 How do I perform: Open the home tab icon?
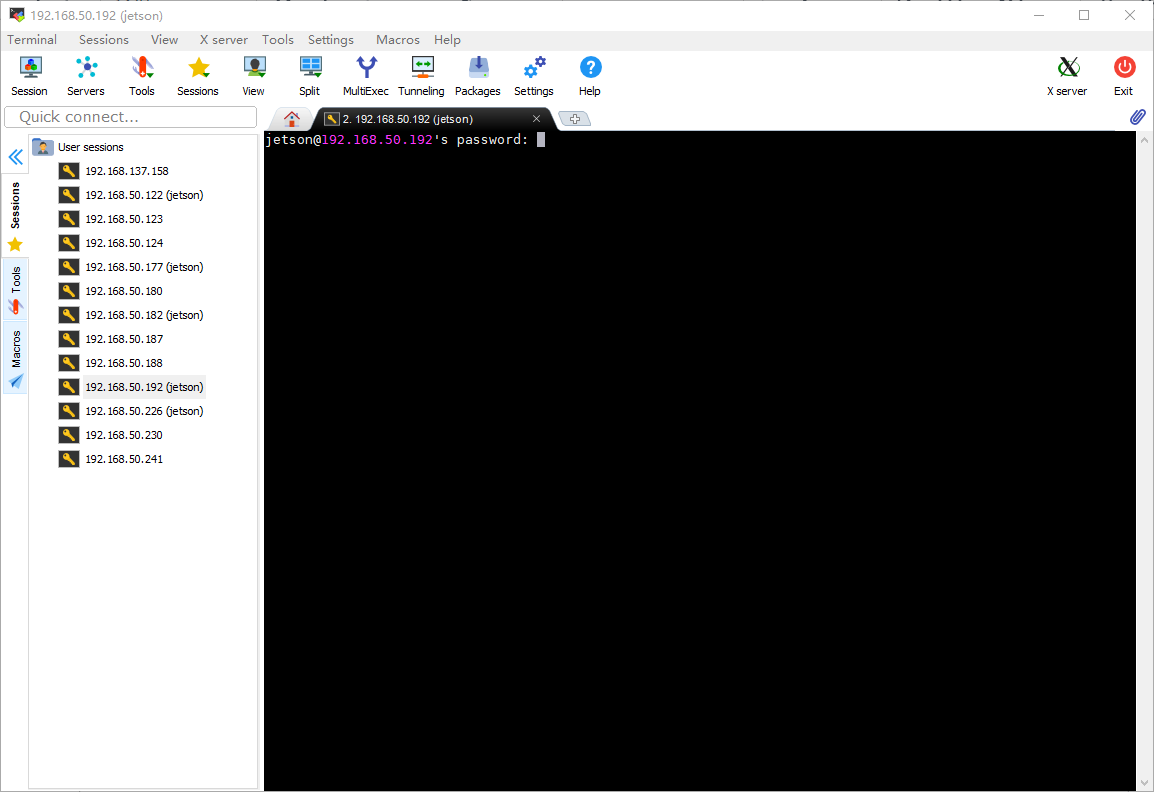tap(292, 119)
